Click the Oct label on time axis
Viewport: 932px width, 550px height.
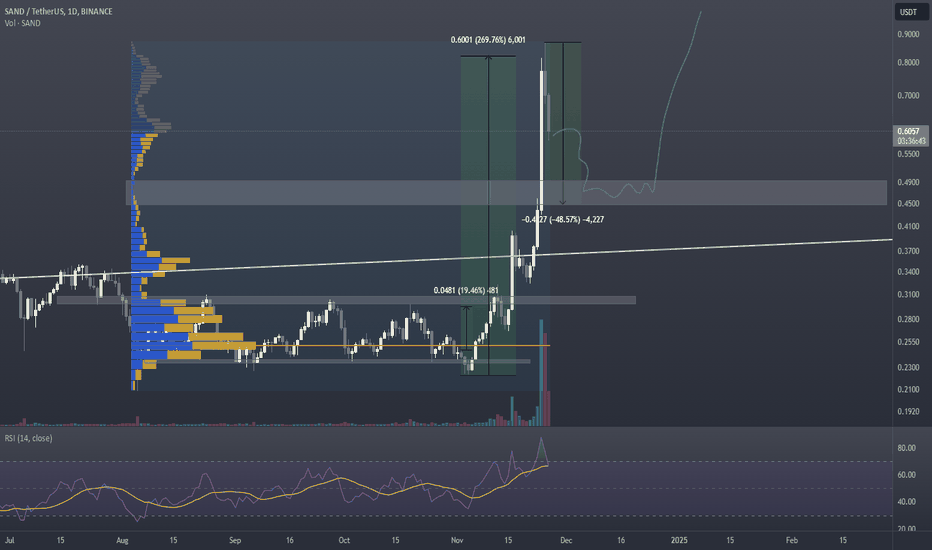pyautogui.click(x=344, y=540)
